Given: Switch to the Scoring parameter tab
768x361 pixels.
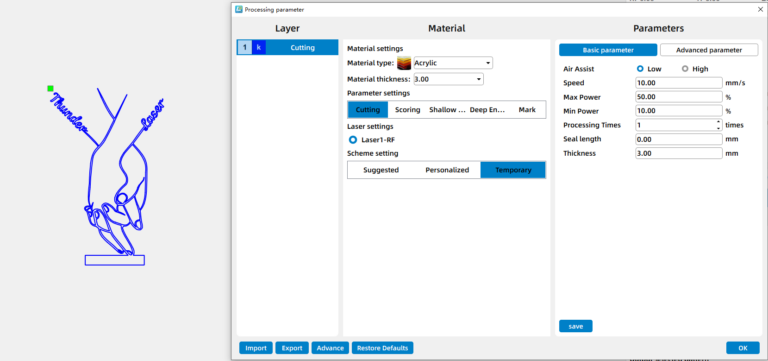Looking at the screenshot, I should tap(408, 110).
